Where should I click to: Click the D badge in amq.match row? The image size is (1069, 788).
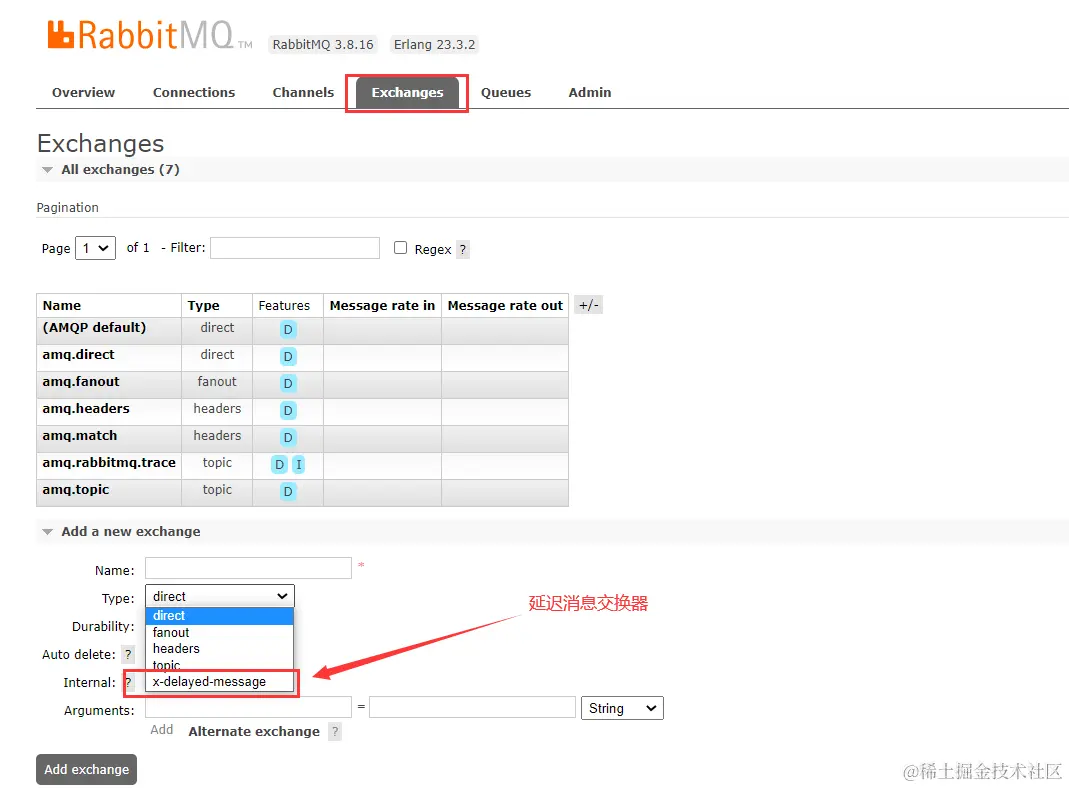tap(288, 437)
